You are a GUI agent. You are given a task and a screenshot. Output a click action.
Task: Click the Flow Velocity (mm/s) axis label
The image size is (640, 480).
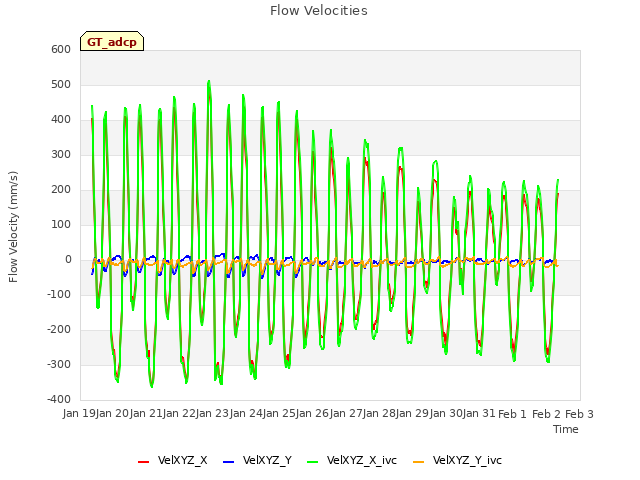[x=13, y=227]
